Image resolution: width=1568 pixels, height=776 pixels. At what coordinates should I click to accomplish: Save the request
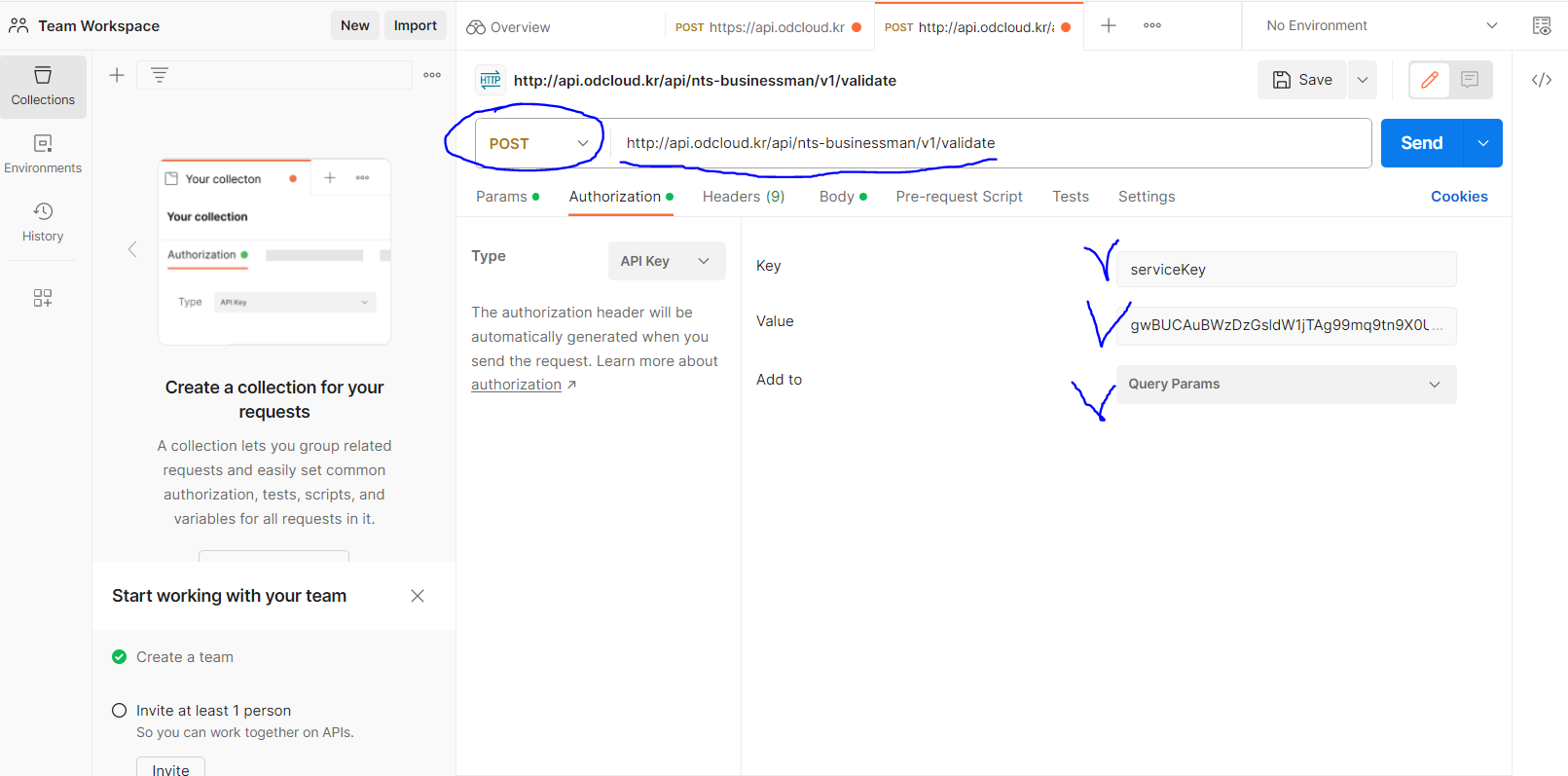pyautogui.click(x=1302, y=80)
